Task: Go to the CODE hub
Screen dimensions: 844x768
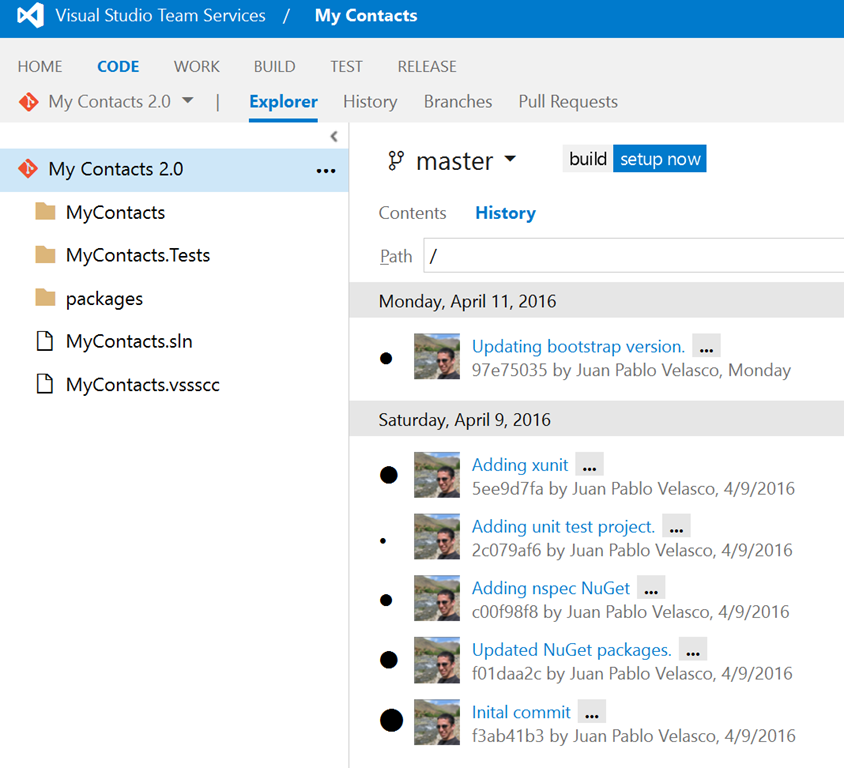Action: [118, 66]
